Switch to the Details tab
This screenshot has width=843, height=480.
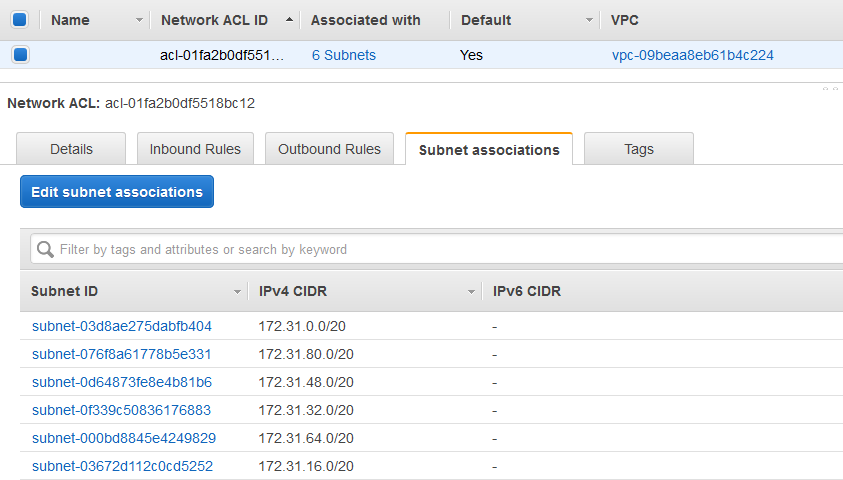(x=71, y=149)
